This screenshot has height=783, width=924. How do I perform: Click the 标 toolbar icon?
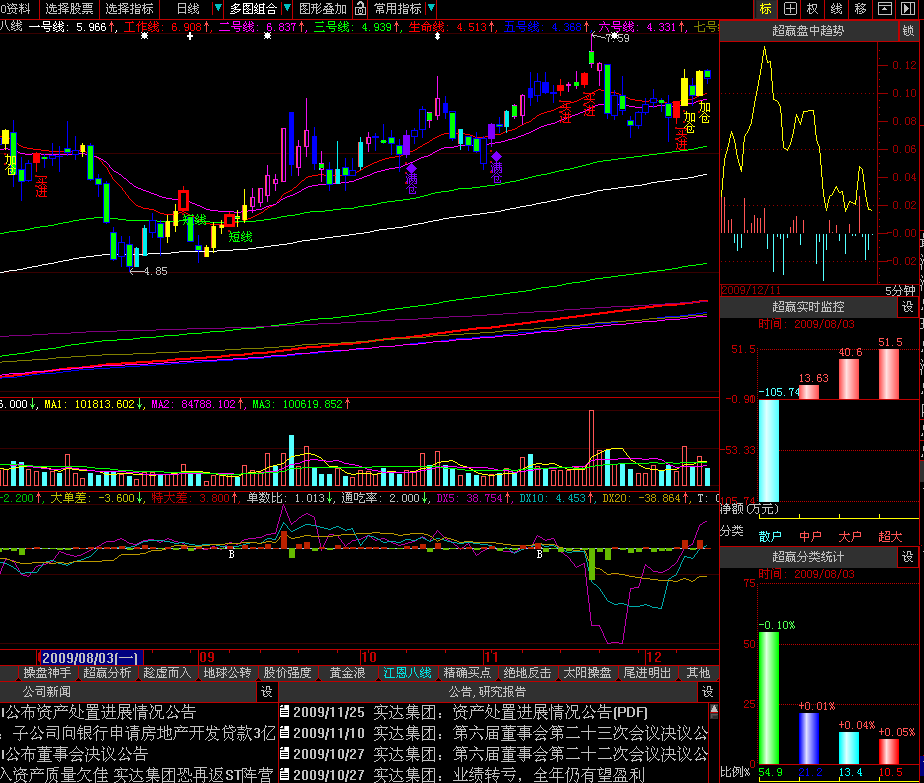point(765,9)
